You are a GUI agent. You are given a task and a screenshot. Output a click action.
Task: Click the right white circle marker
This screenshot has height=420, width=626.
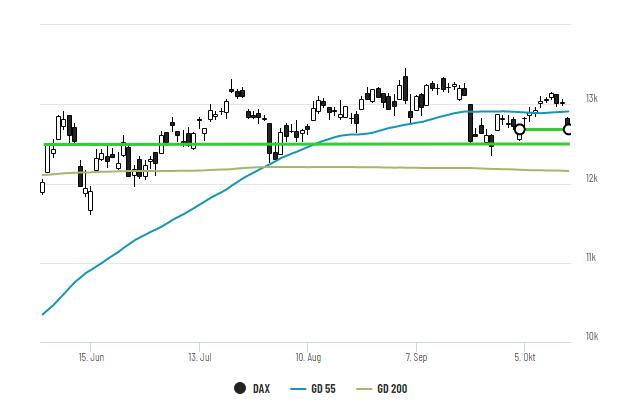568,129
